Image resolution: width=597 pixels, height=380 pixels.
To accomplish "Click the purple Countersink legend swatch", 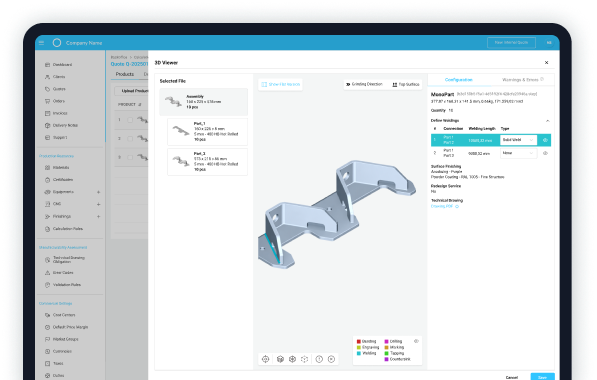I will click(386, 359).
